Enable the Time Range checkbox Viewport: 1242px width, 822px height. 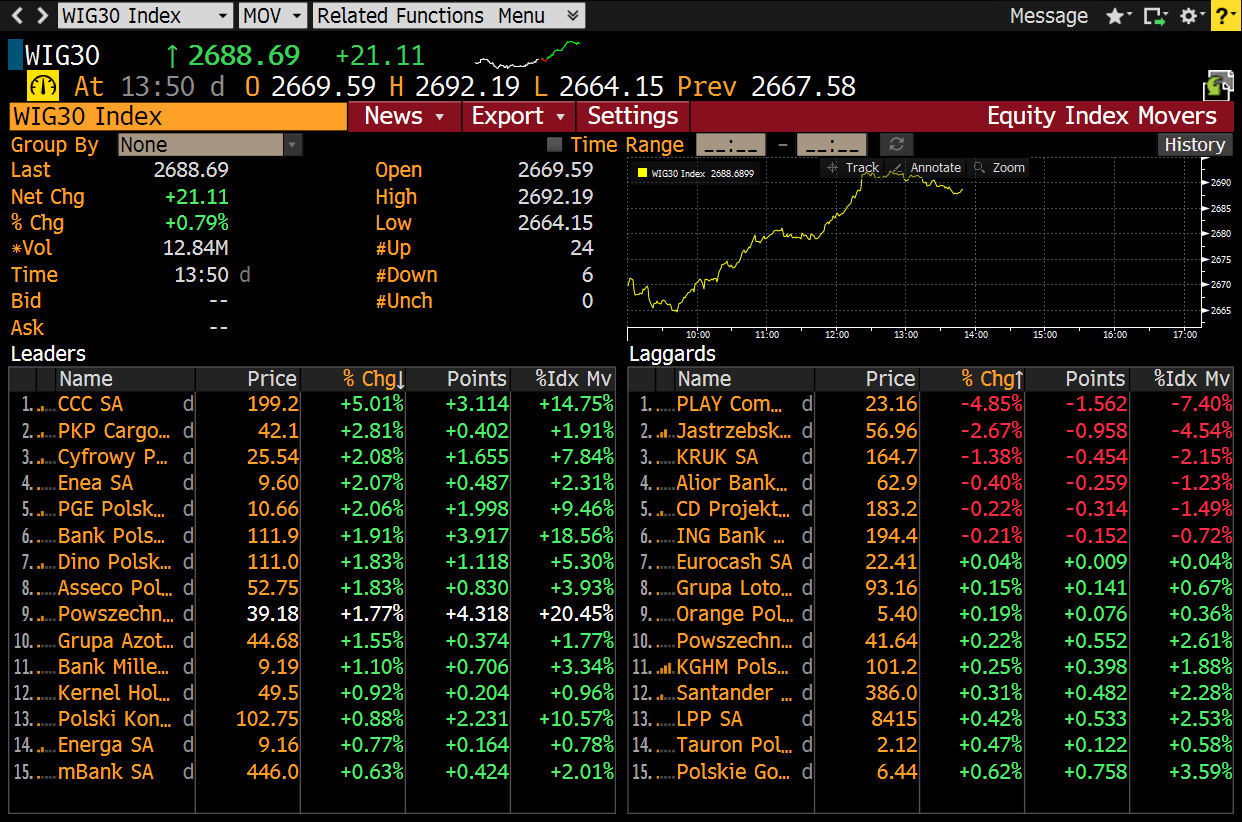click(x=554, y=145)
